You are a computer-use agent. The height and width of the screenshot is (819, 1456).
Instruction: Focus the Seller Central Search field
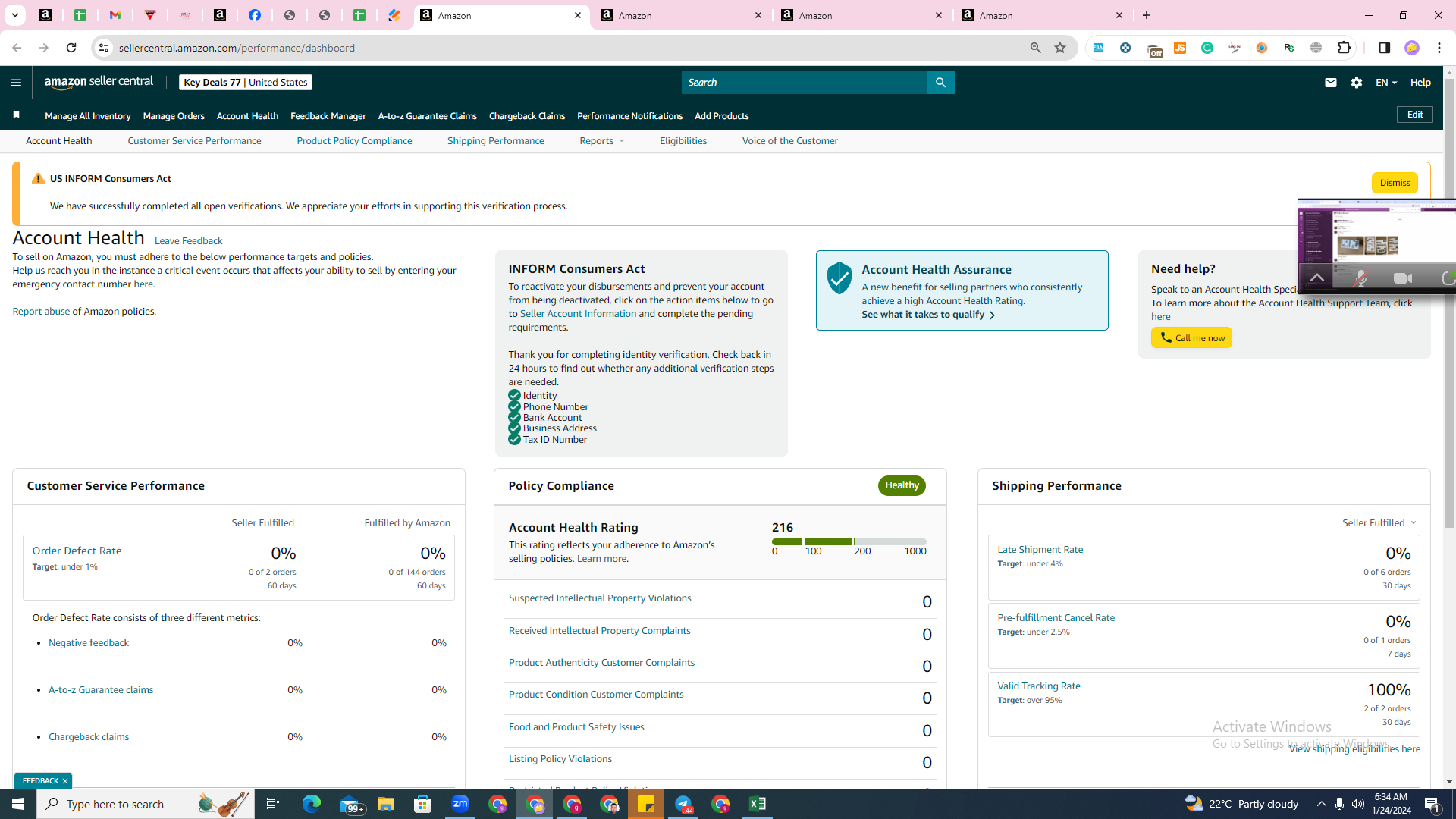tap(804, 83)
